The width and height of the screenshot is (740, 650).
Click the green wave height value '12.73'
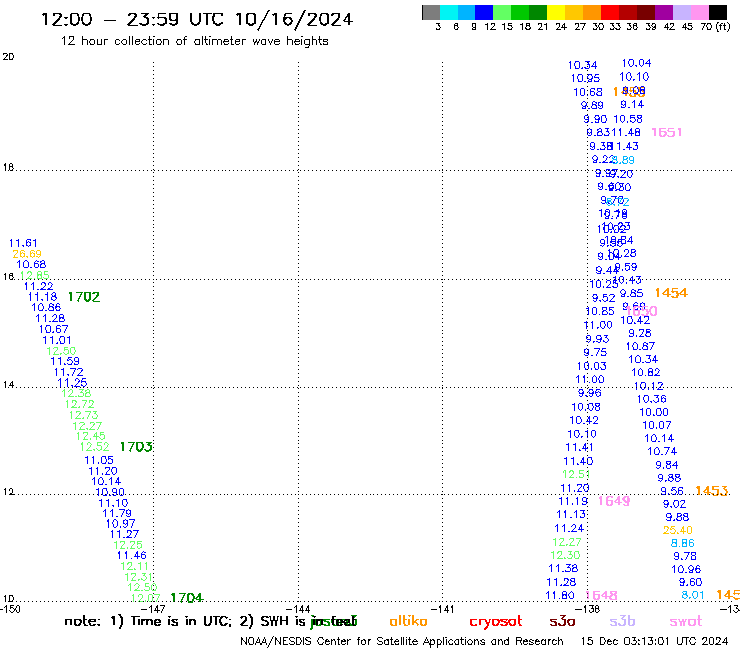click(x=84, y=415)
